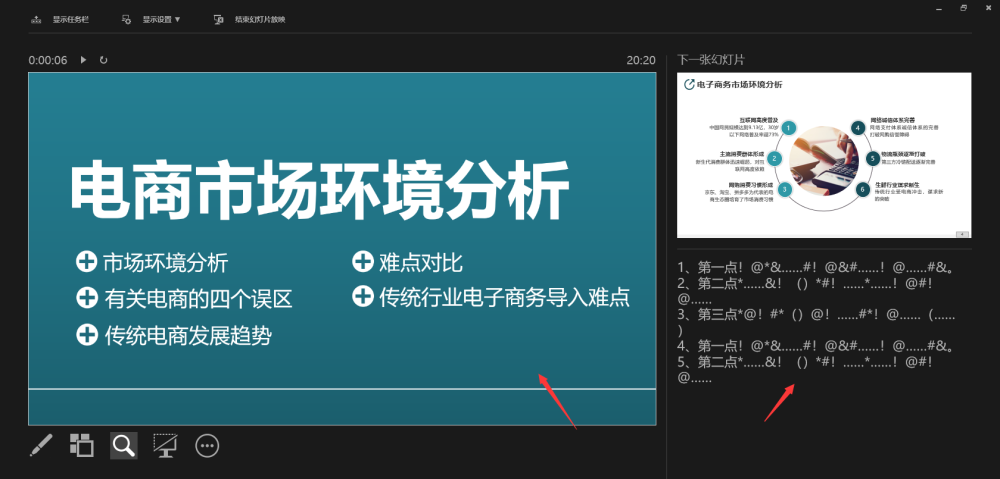Click the clock reading 20:20

pos(641,60)
